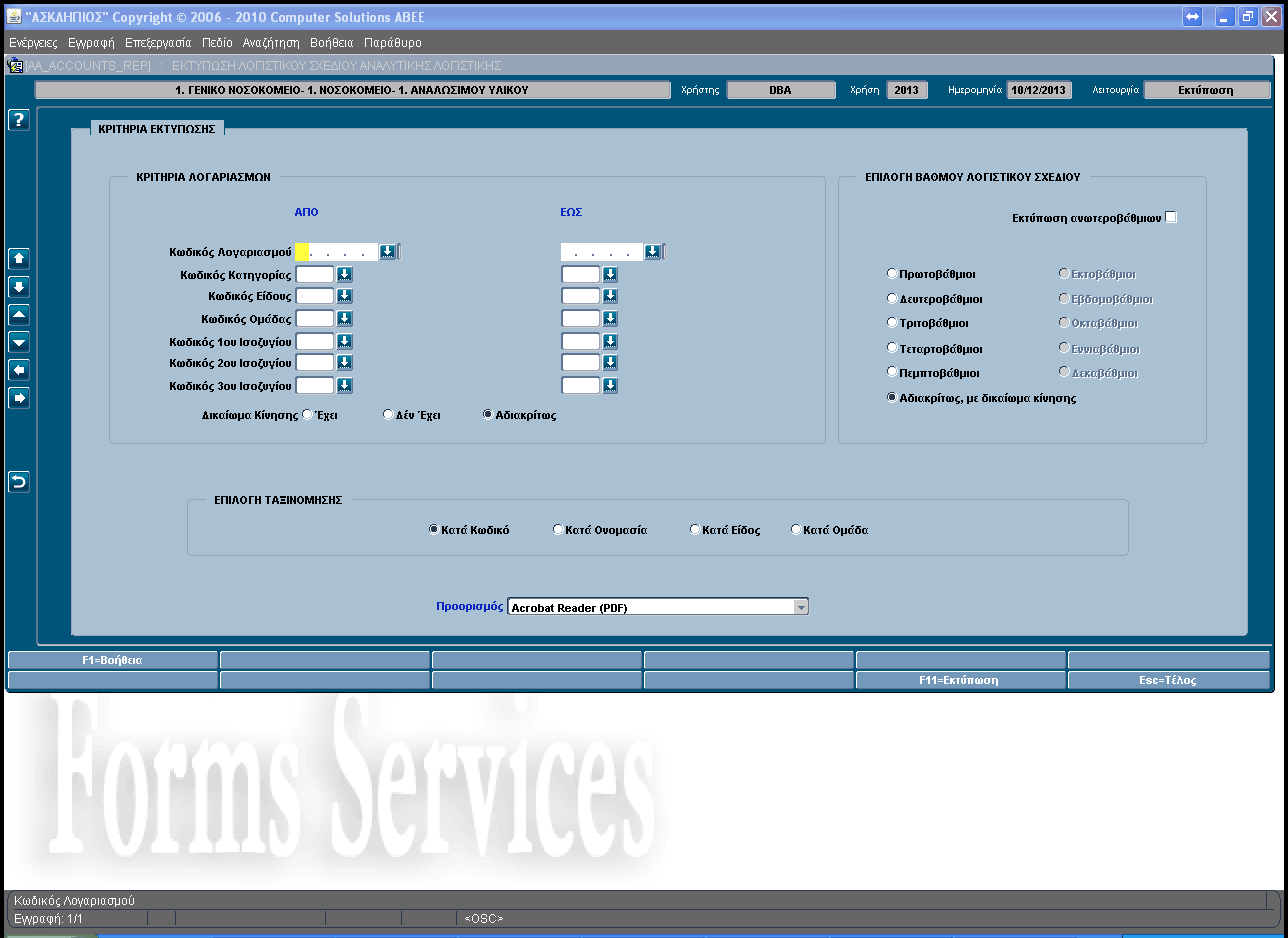This screenshot has height=938, width=1288.
Task: Click the Κωδικός Είδους ΕΩΣ input field
Action: (x=580, y=296)
